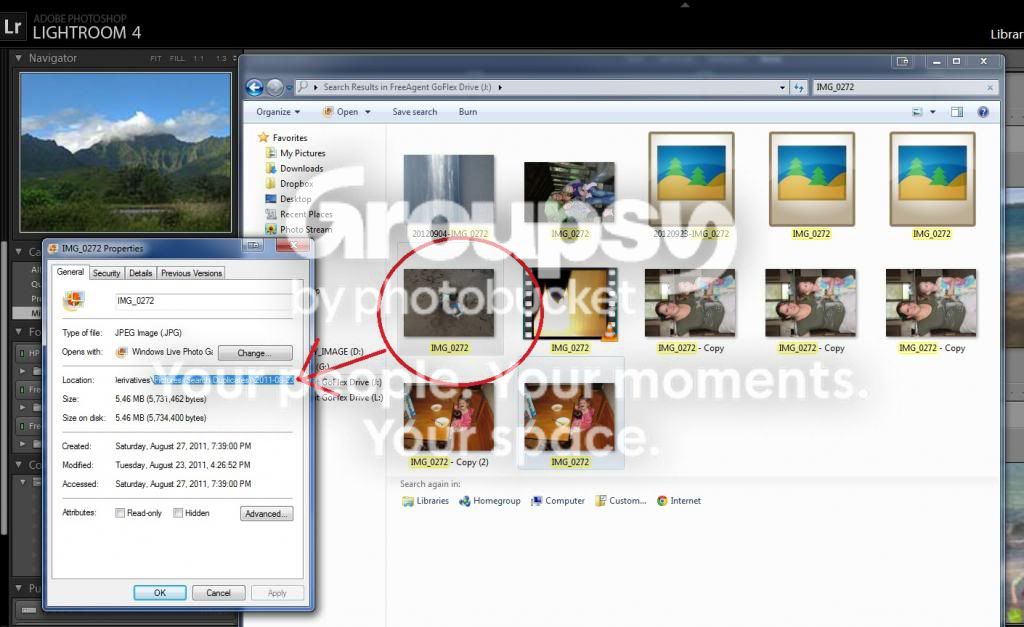Viewport: 1024px width, 627px height.
Task: Switch to the General tab in Properties
Action: [70, 272]
